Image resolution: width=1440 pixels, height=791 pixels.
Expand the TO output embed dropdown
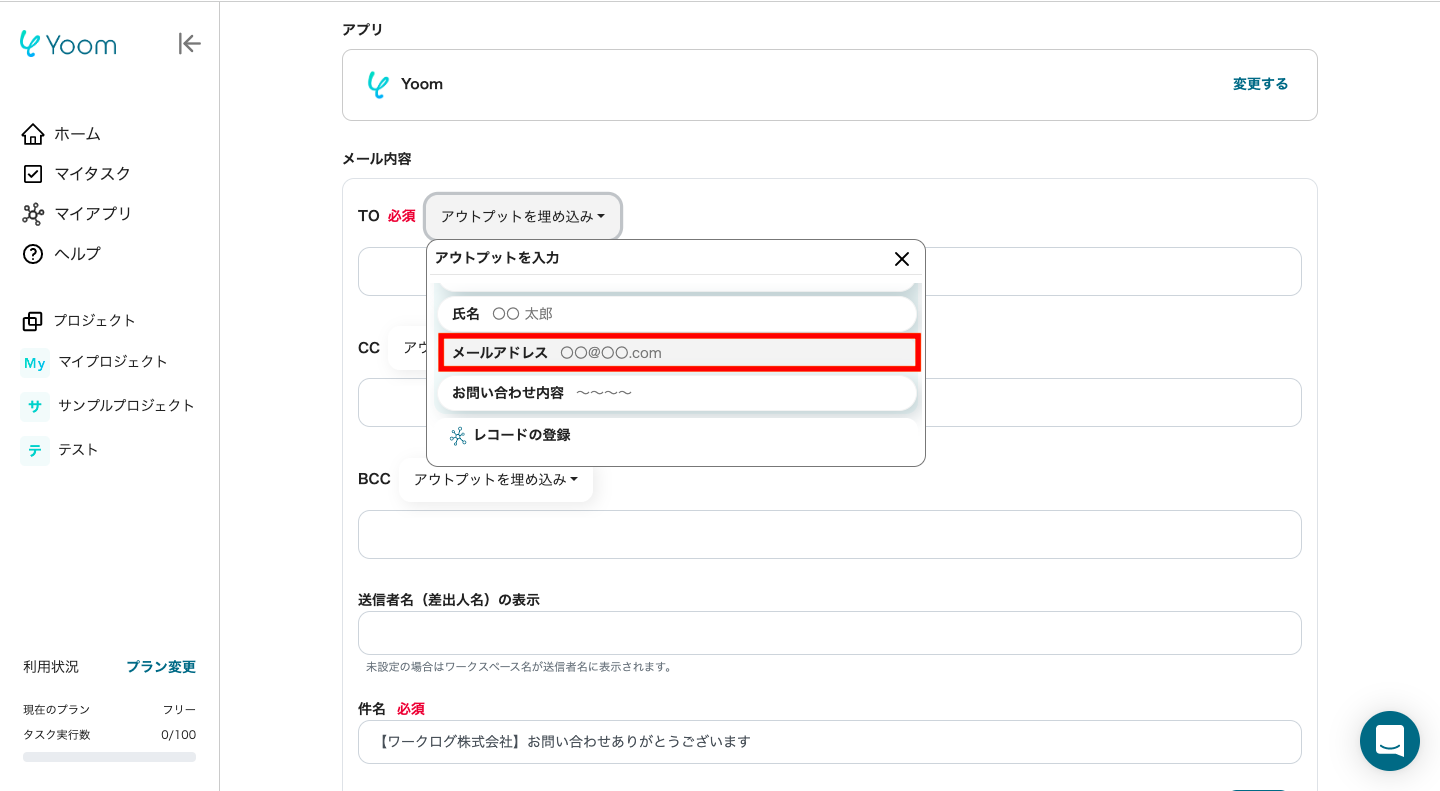(523, 216)
